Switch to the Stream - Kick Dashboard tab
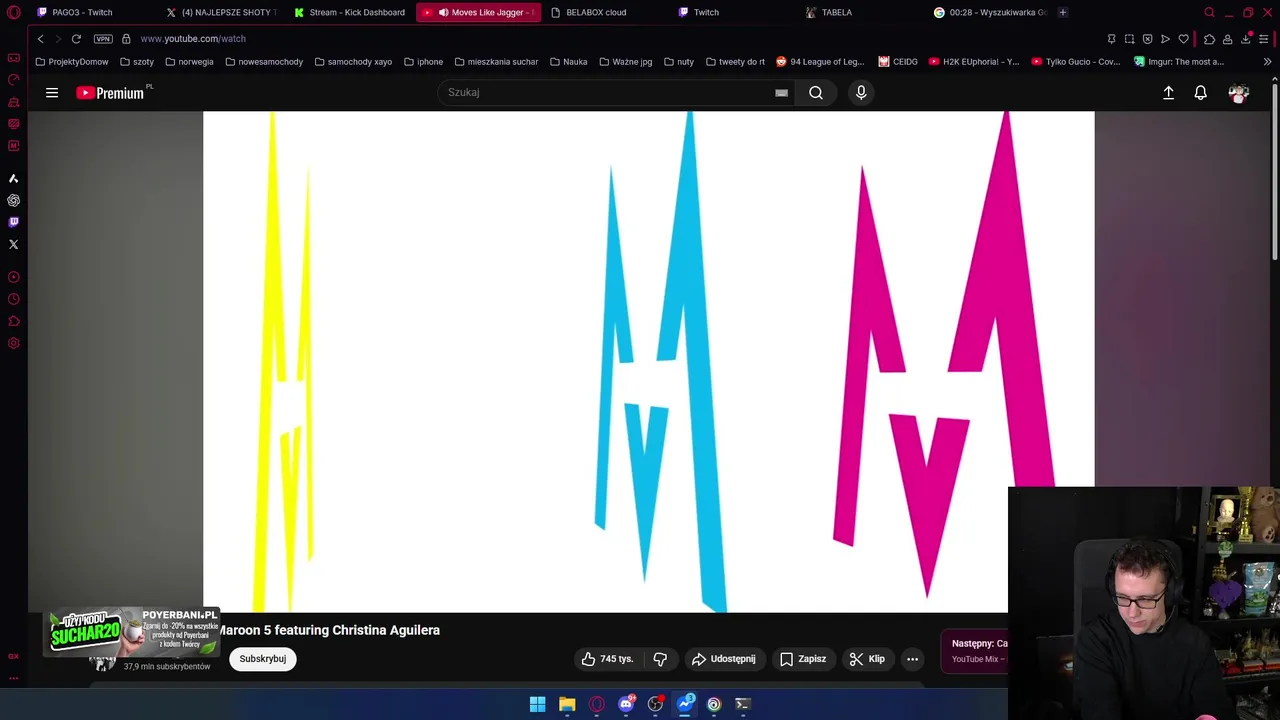1280x720 pixels. tap(350, 12)
